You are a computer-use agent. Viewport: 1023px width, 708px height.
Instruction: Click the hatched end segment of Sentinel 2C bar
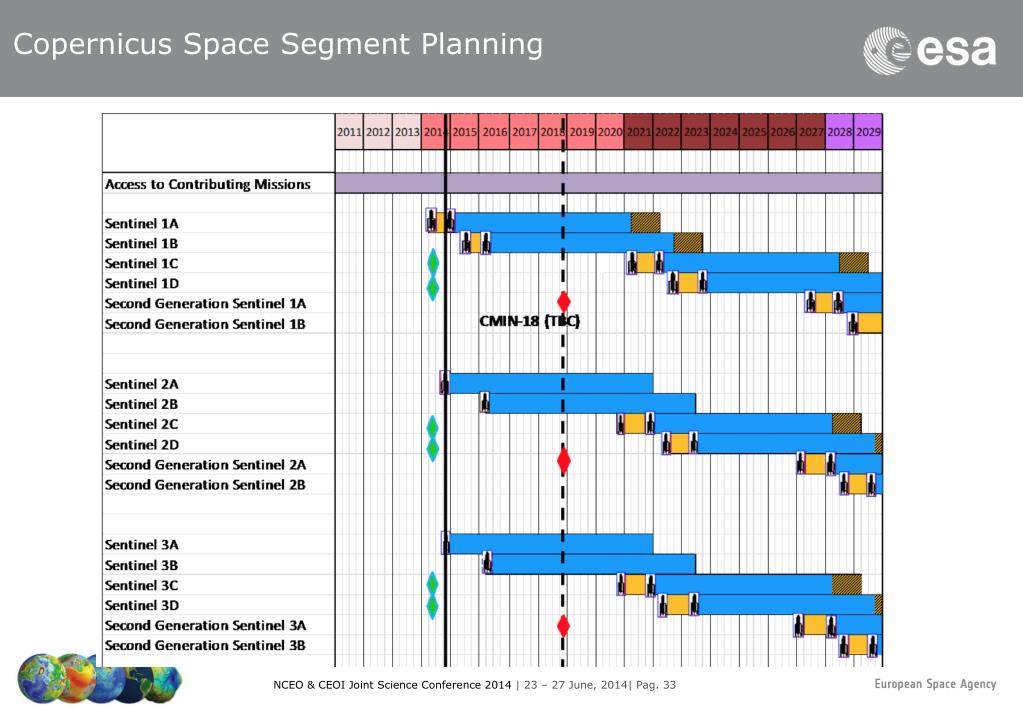coord(847,423)
